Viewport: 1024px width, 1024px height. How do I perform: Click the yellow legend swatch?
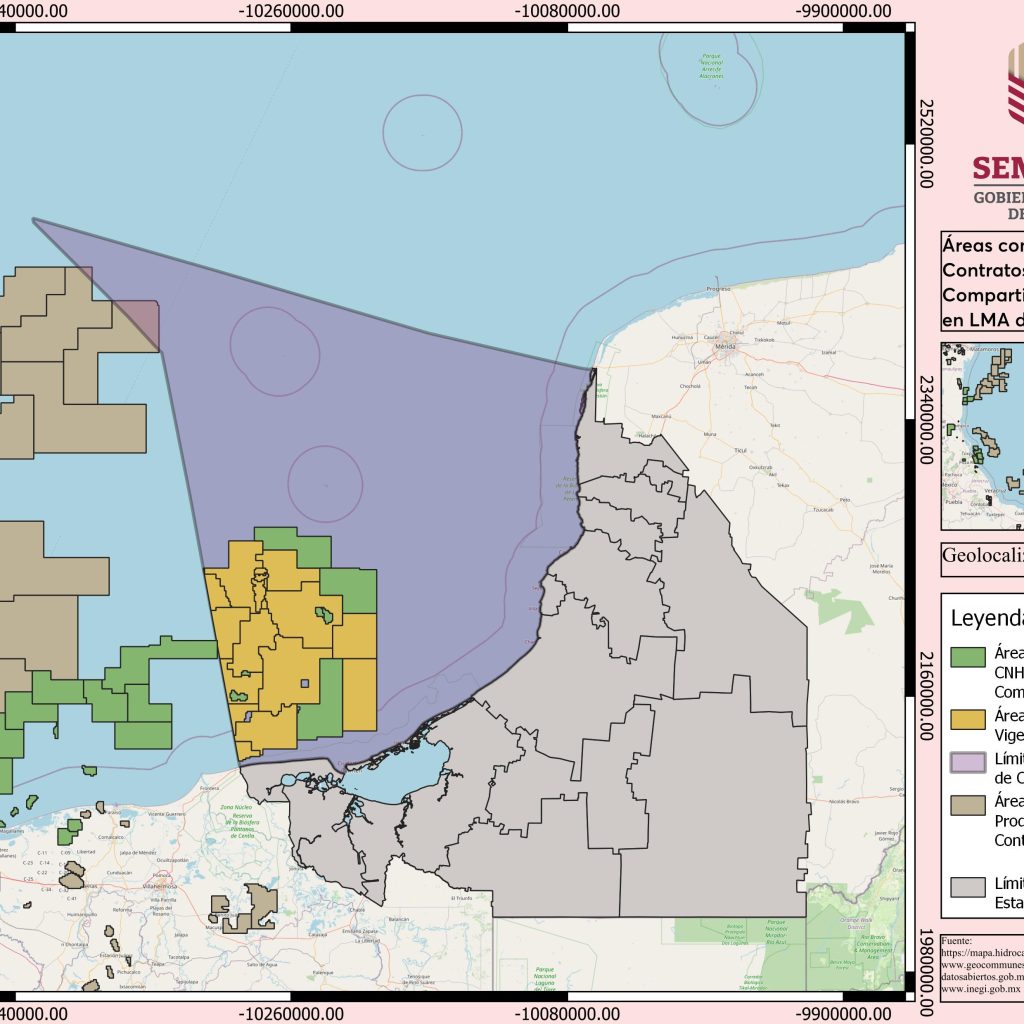point(967,719)
